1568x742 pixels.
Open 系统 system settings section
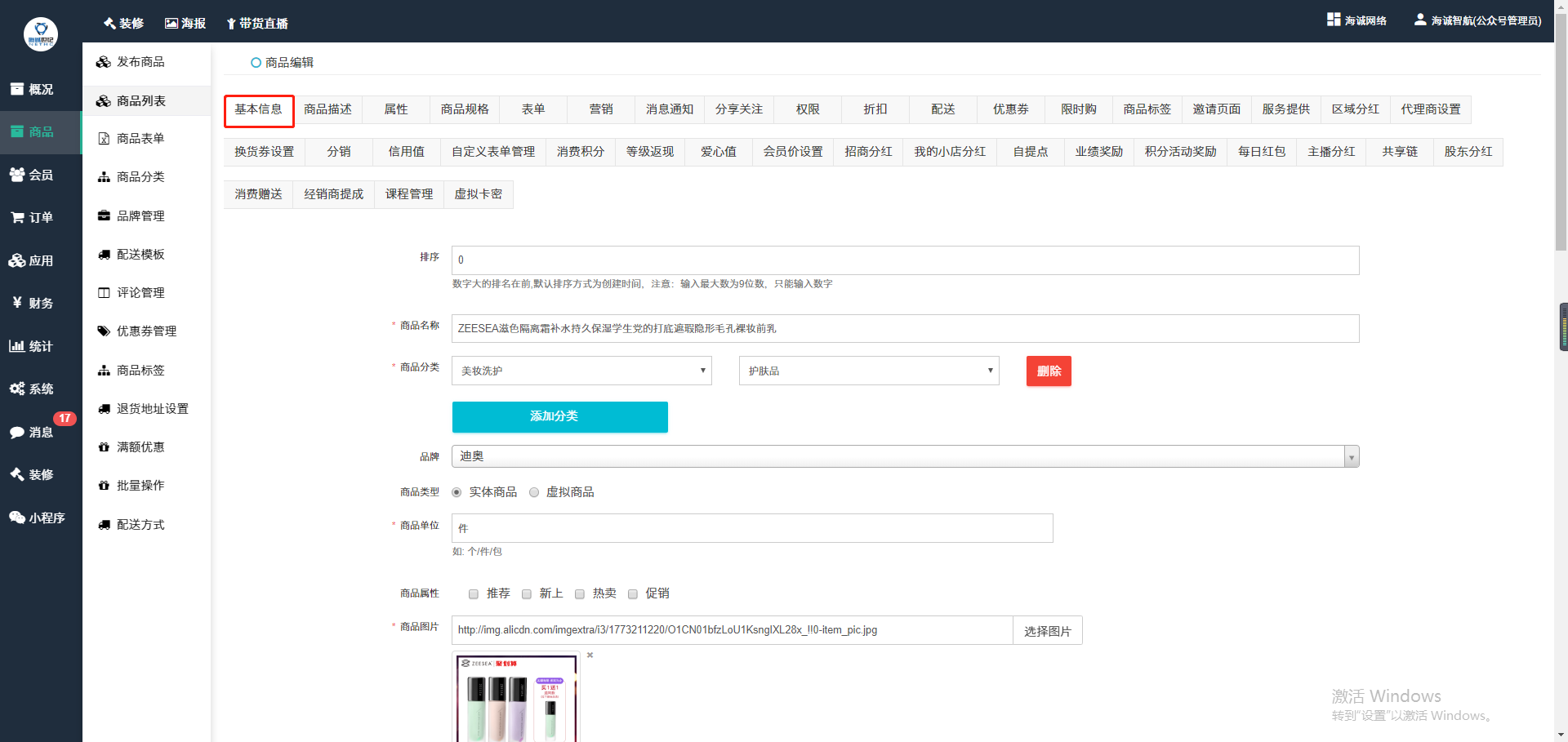[x=41, y=389]
